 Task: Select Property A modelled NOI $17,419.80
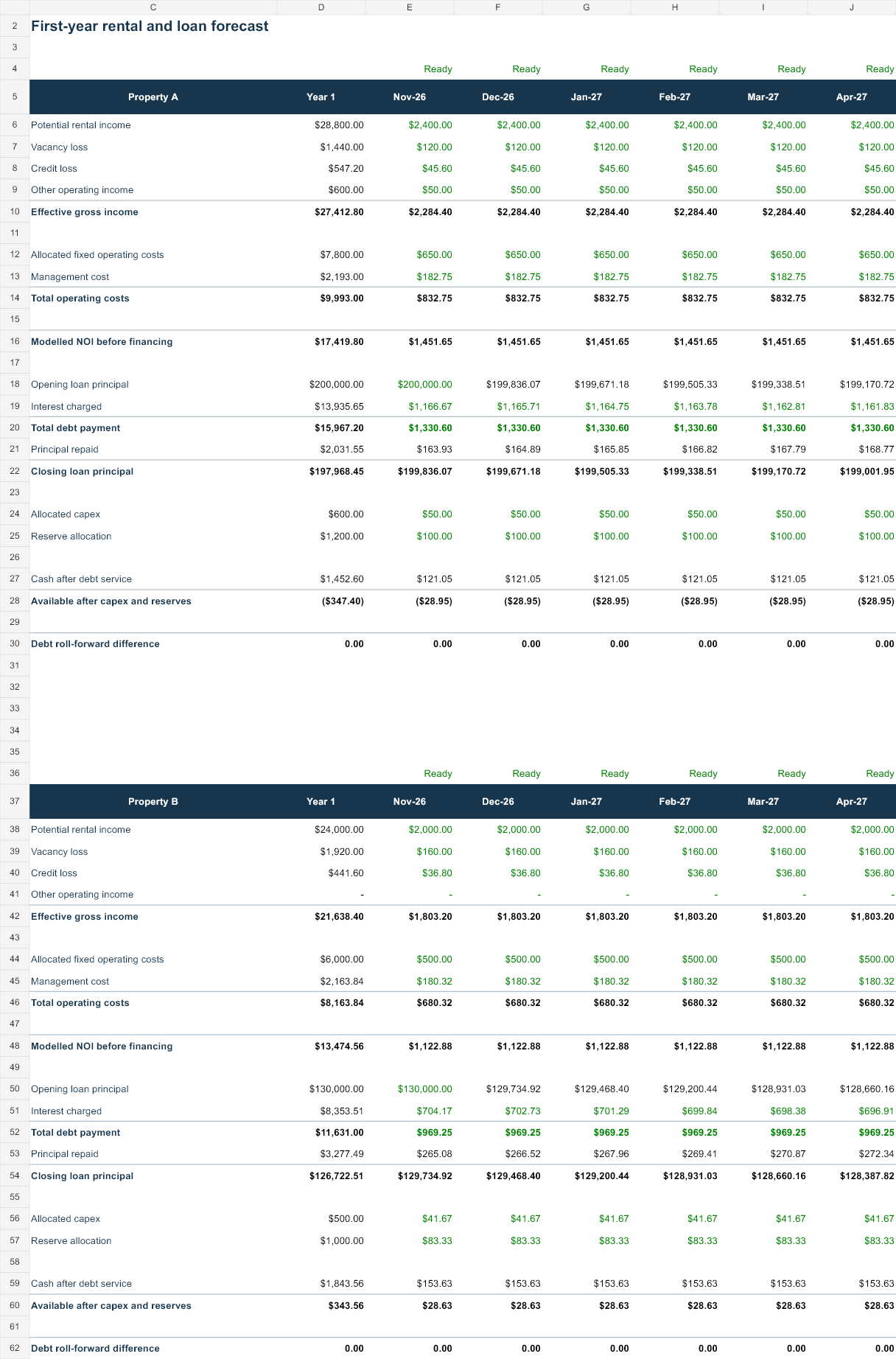point(339,342)
